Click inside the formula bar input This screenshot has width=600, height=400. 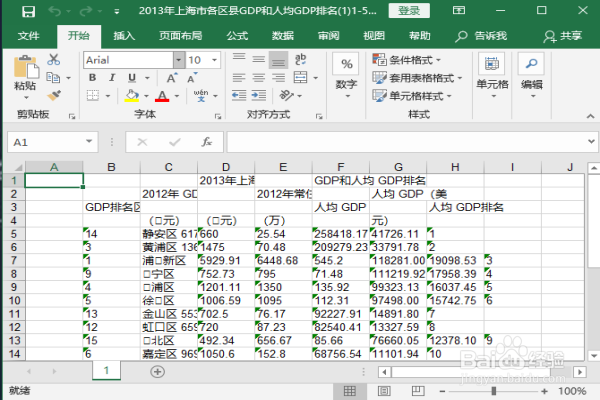(x=406, y=142)
